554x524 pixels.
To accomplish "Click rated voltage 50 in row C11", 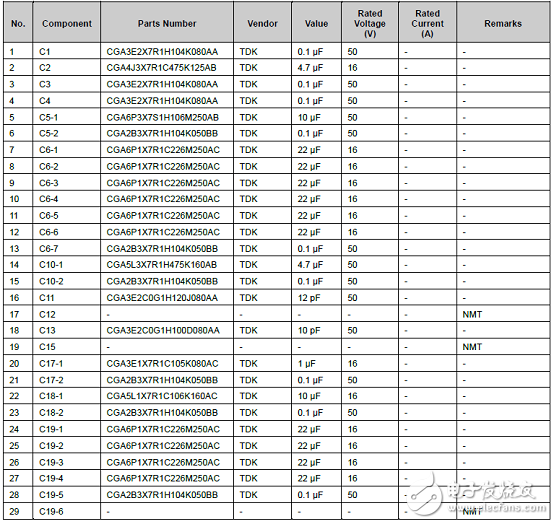I will pos(352,298).
